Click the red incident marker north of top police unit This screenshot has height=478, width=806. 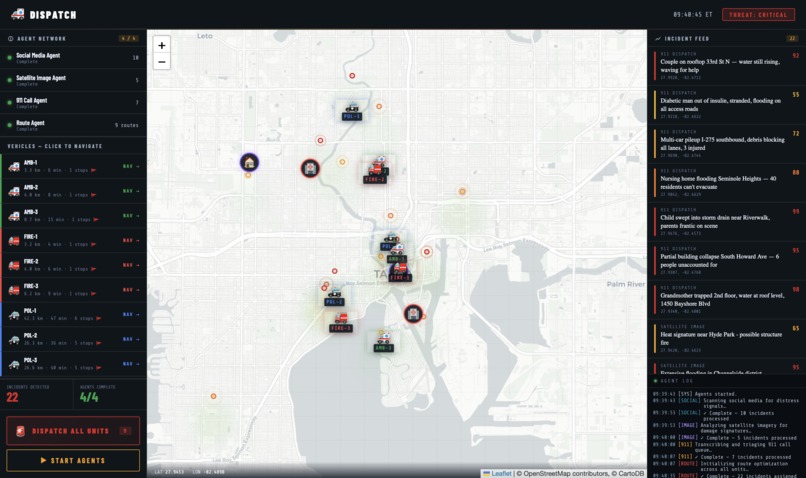click(x=352, y=76)
